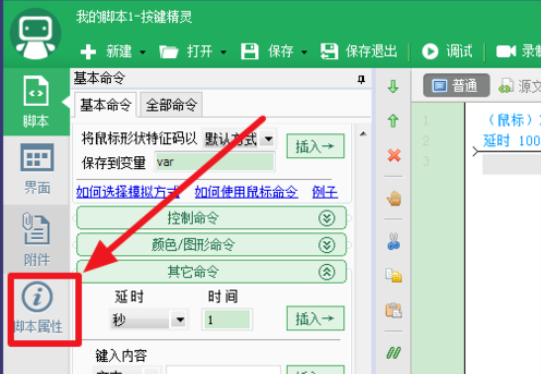Click the record camera icon
The height and width of the screenshot is (374, 541).
tap(506, 51)
